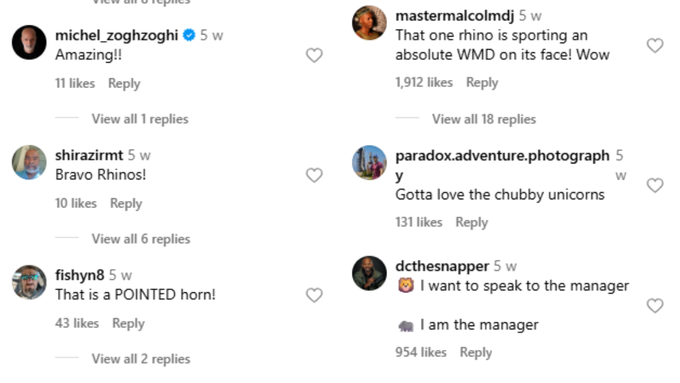This screenshot has width=680, height=383.
Task: Tap heart on mastermalcolmdj's WMD comment
Action: [x=655, y=45]
